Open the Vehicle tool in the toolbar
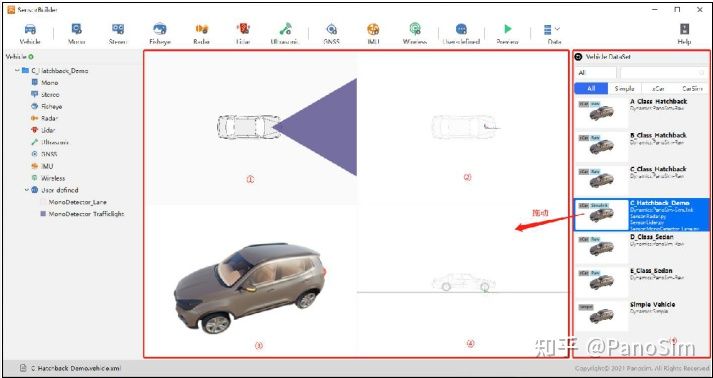Image resolution: width=713 pixels, height=378 pixels. click(30, 34)
